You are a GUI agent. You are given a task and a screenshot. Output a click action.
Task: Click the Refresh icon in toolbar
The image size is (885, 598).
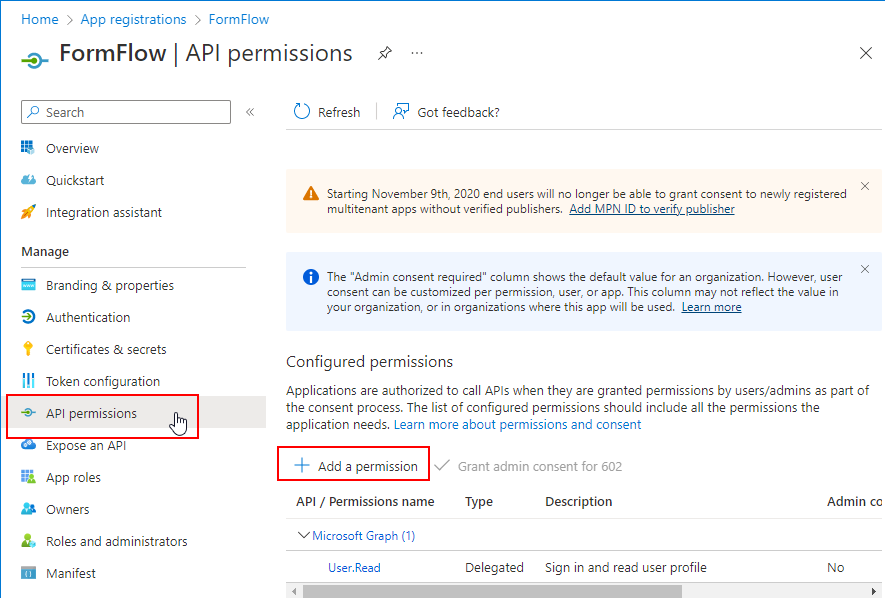[x=302, y=112]
